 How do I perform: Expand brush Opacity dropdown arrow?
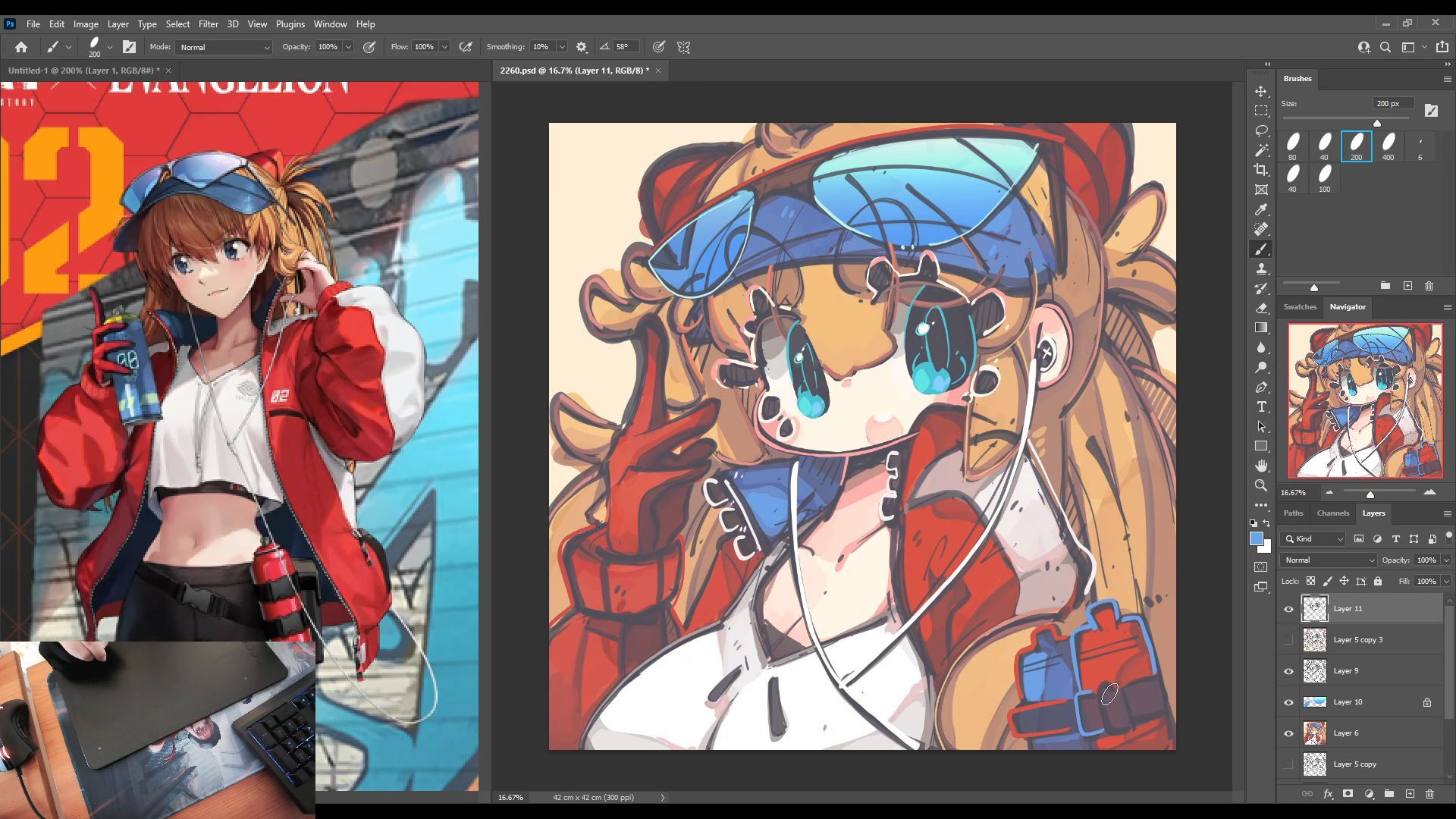pos(348,47)
